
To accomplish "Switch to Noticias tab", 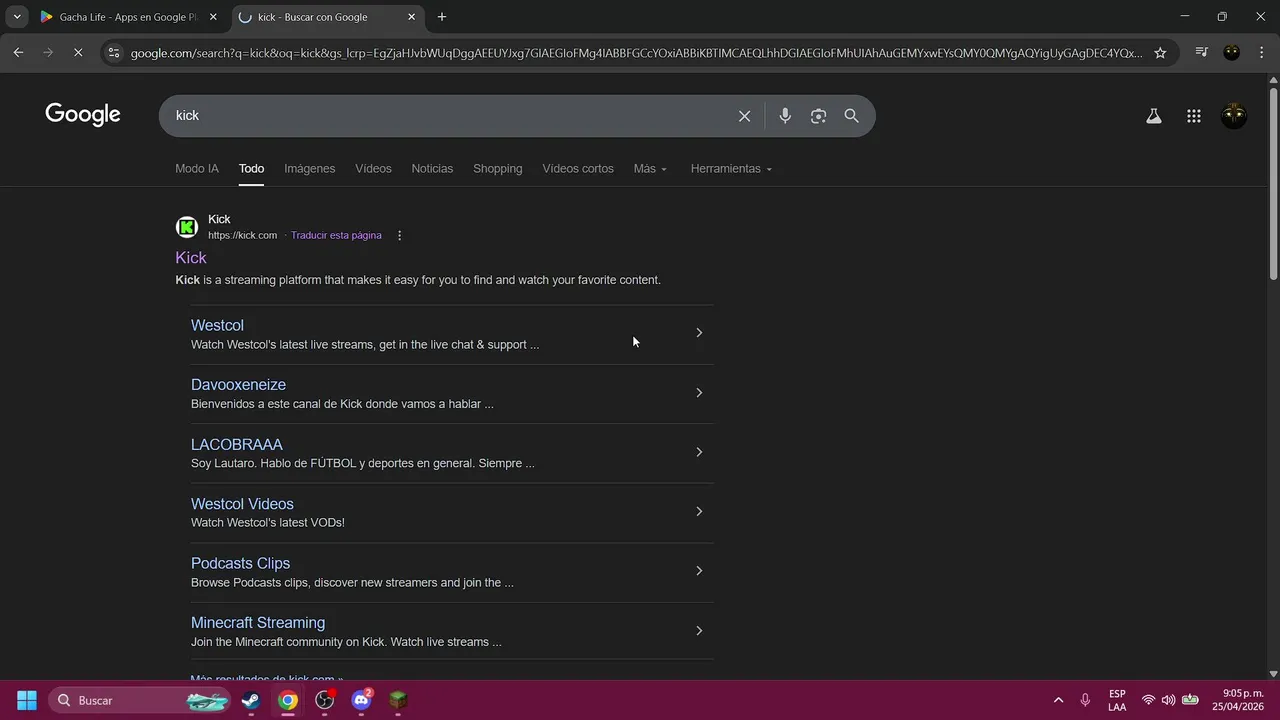I will pos(432,169).
